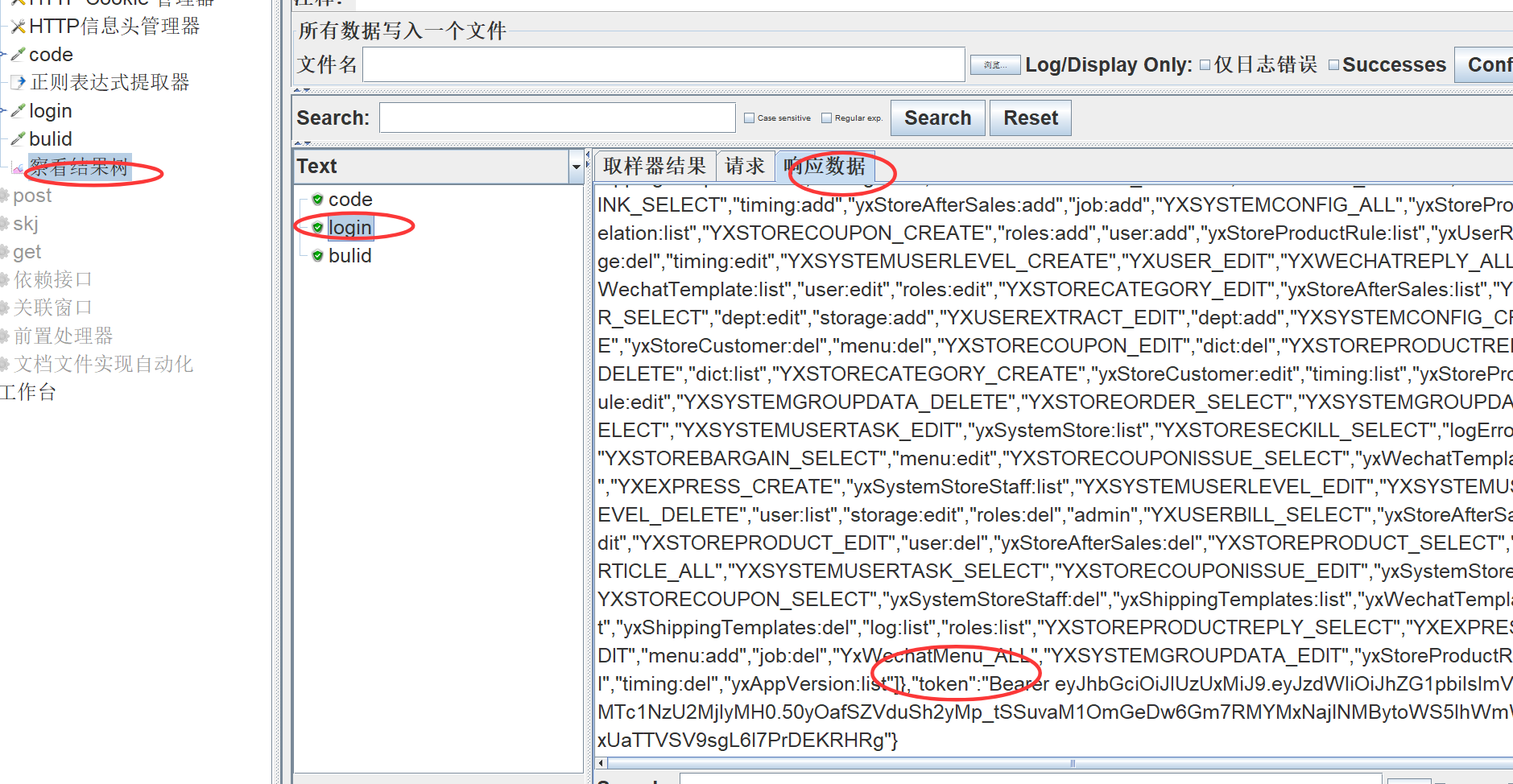The height and width of the screenshot is (784, 1513).
Task: Click the gear icon beside skj
Action: pos(4,224)
